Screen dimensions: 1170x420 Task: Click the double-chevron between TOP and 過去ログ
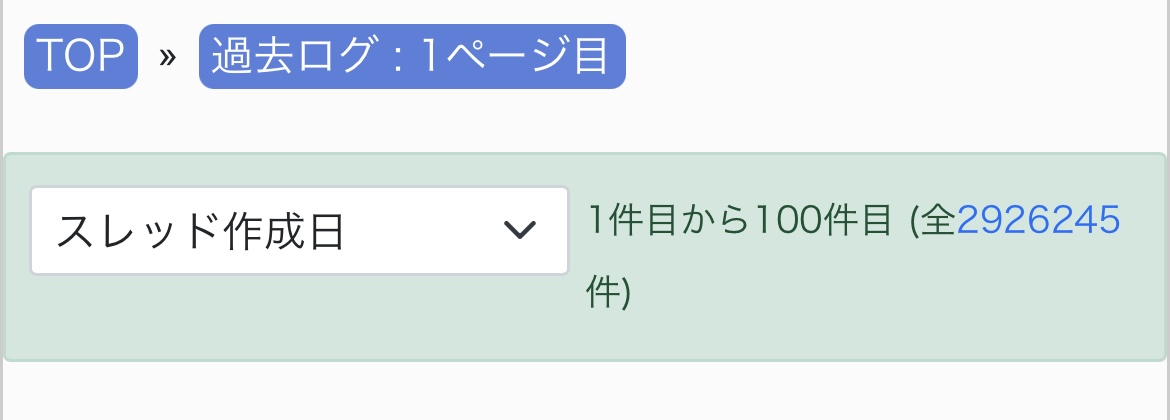(168, 56)
